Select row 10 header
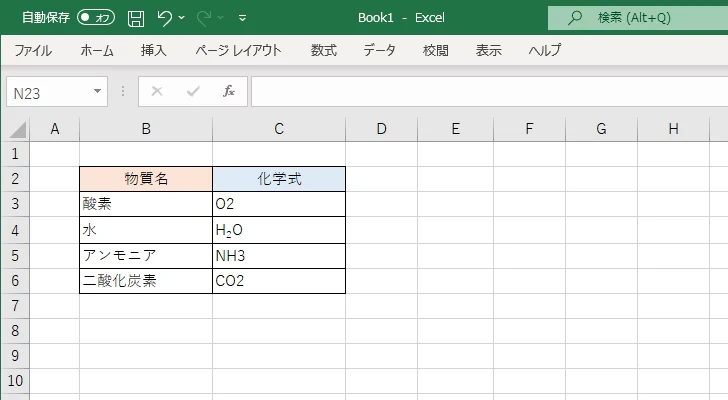This screenshot has height=400, width=728. coord(15,381)
